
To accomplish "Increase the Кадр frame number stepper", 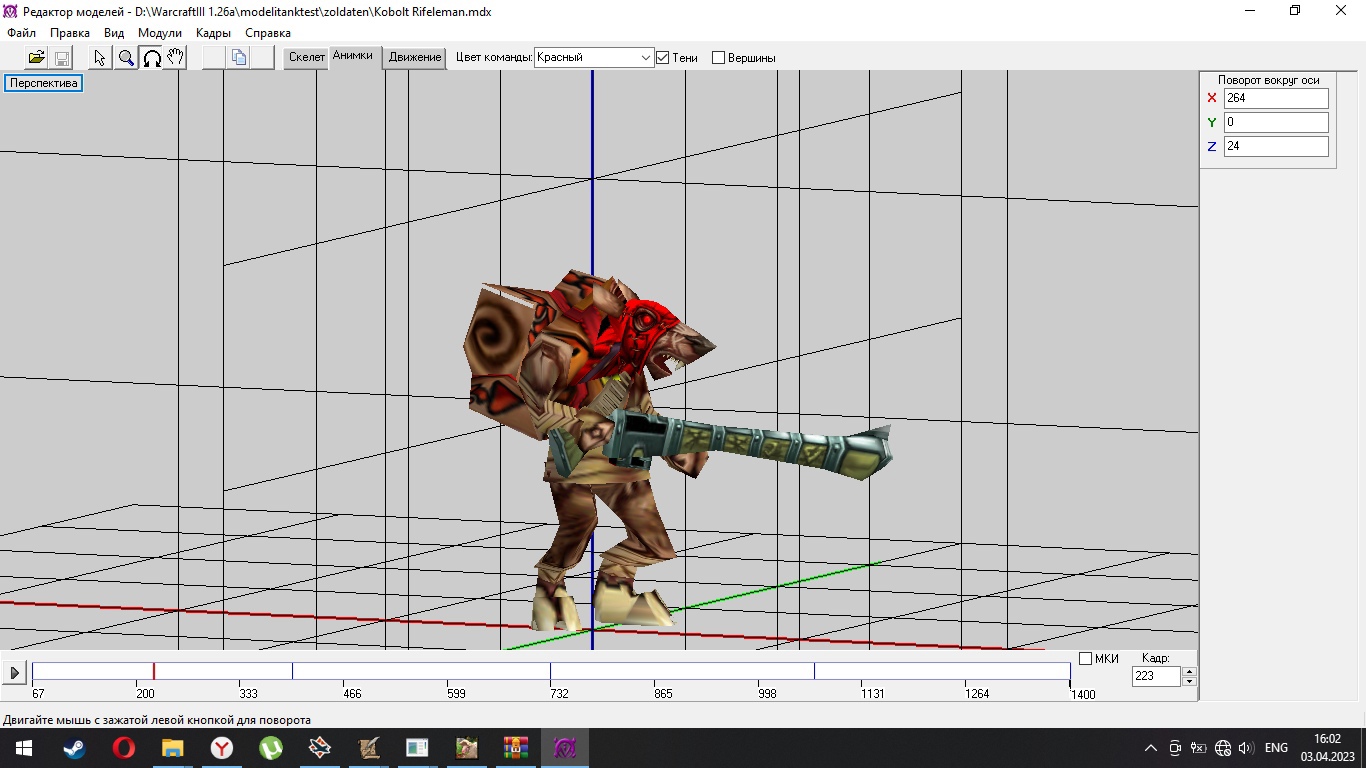I will click(x=1189, y=672).
